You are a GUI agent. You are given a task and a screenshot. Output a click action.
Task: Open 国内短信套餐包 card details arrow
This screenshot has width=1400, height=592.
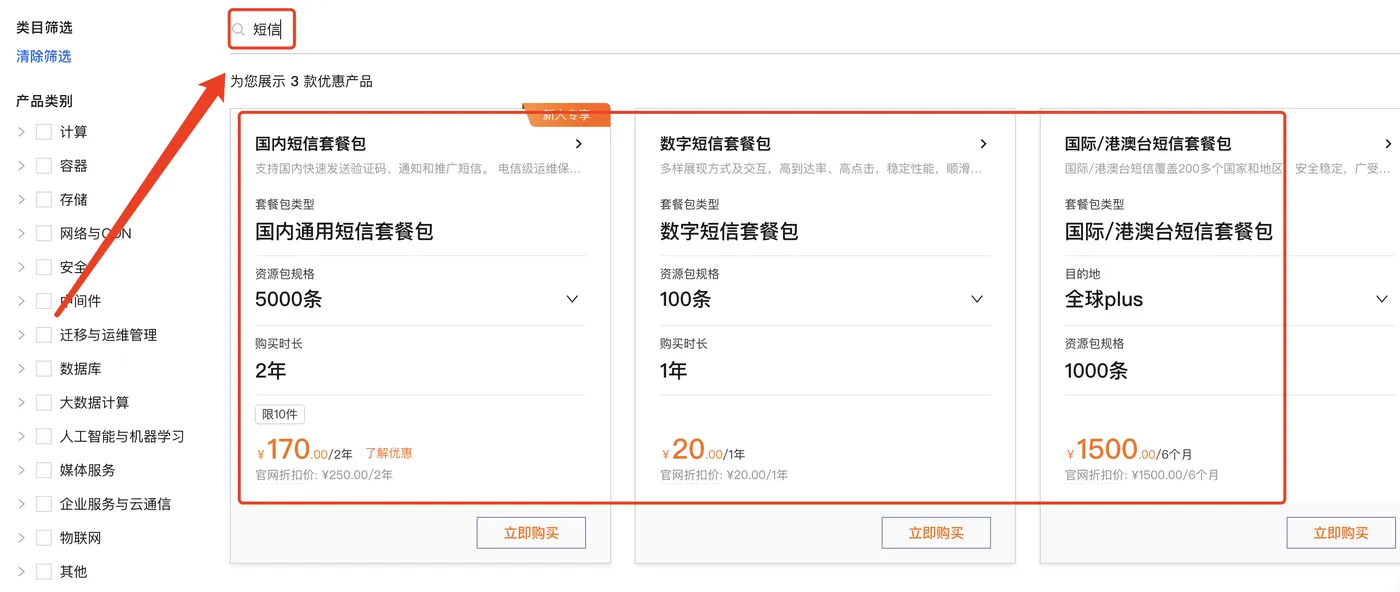click(x=578, y=144)
